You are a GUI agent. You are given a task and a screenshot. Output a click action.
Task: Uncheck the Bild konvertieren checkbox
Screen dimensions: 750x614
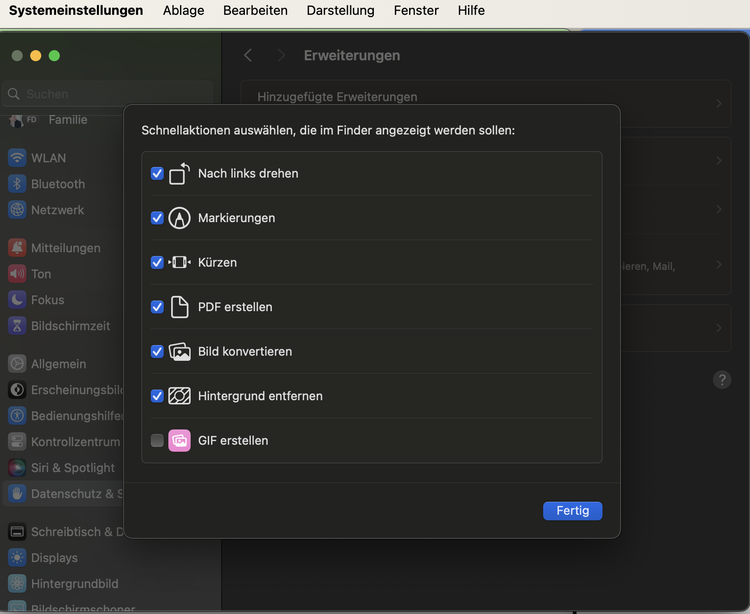click(157, 351)
